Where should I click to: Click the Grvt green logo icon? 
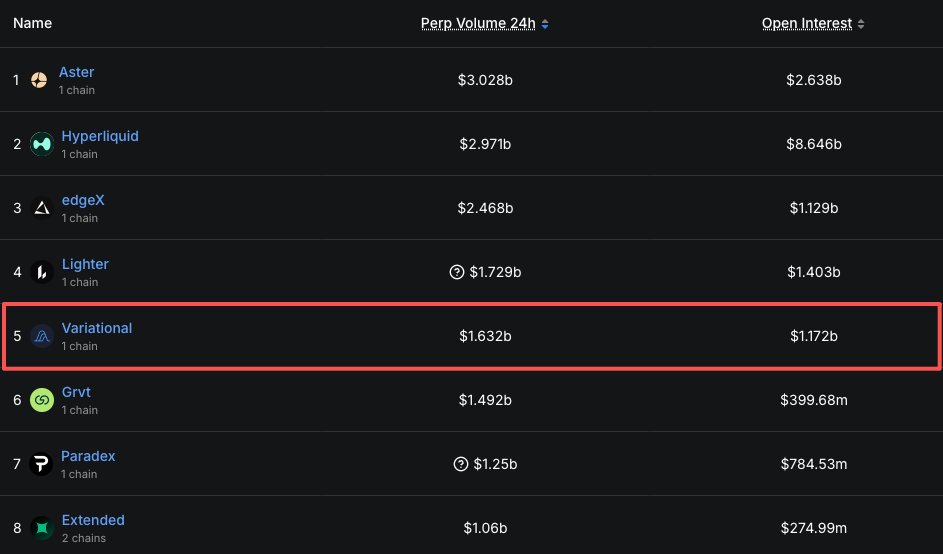click(41, 400)
